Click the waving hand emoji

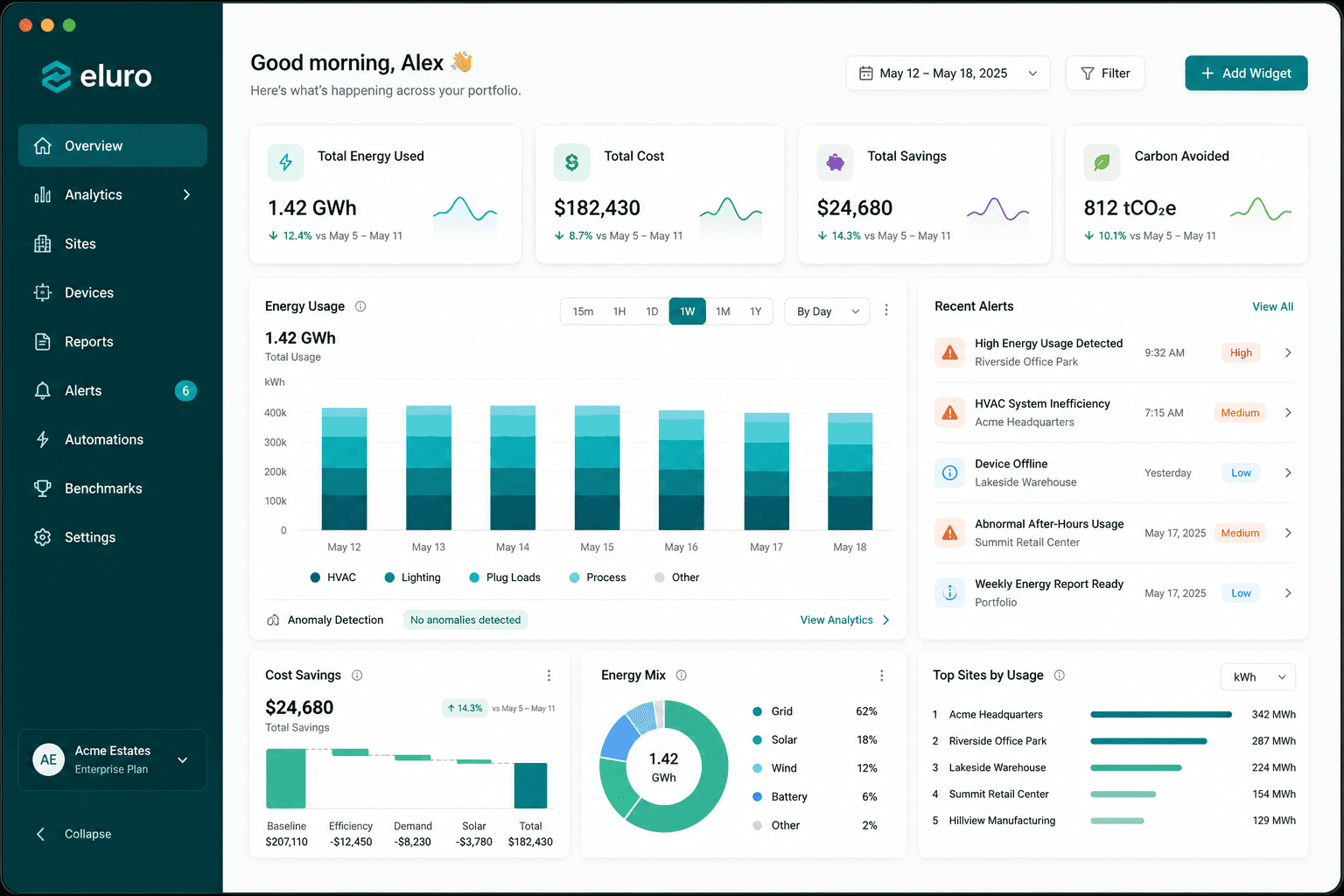tap(462, 62)
